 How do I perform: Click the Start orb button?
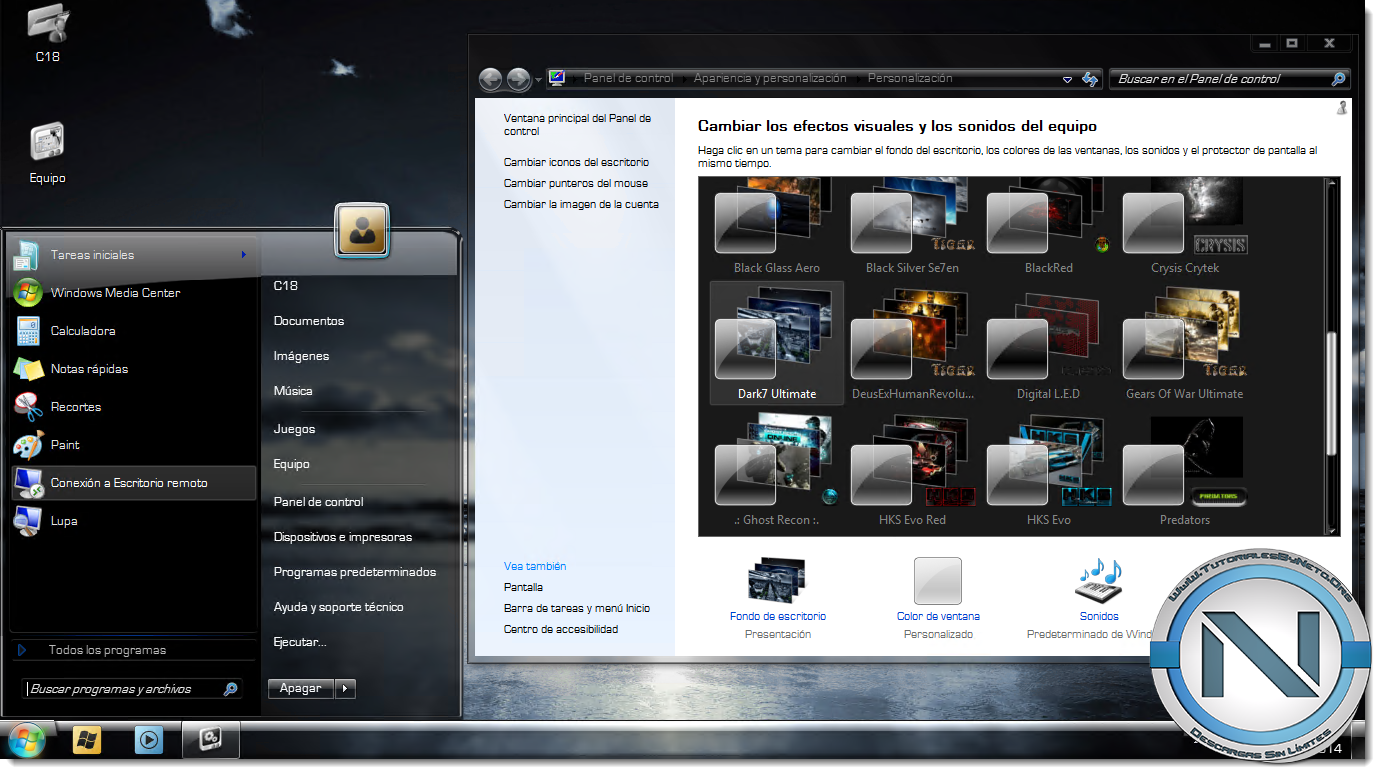pyautogui.click(x=26, y=741)
